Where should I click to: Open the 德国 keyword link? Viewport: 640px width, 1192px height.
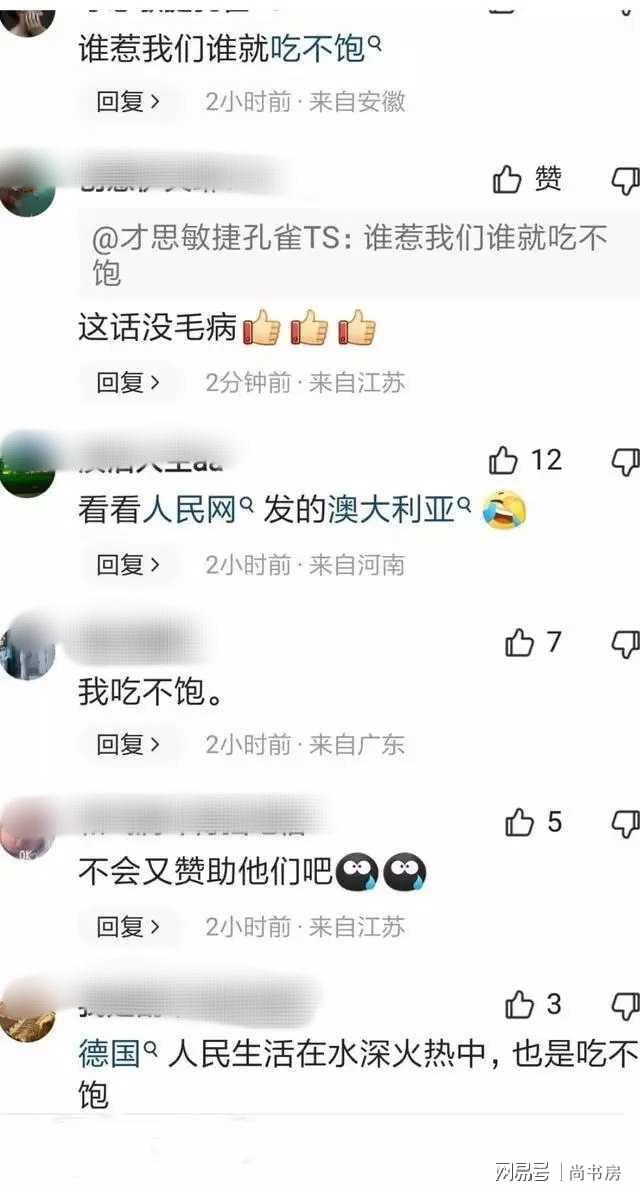click(x=117, y=1054)
